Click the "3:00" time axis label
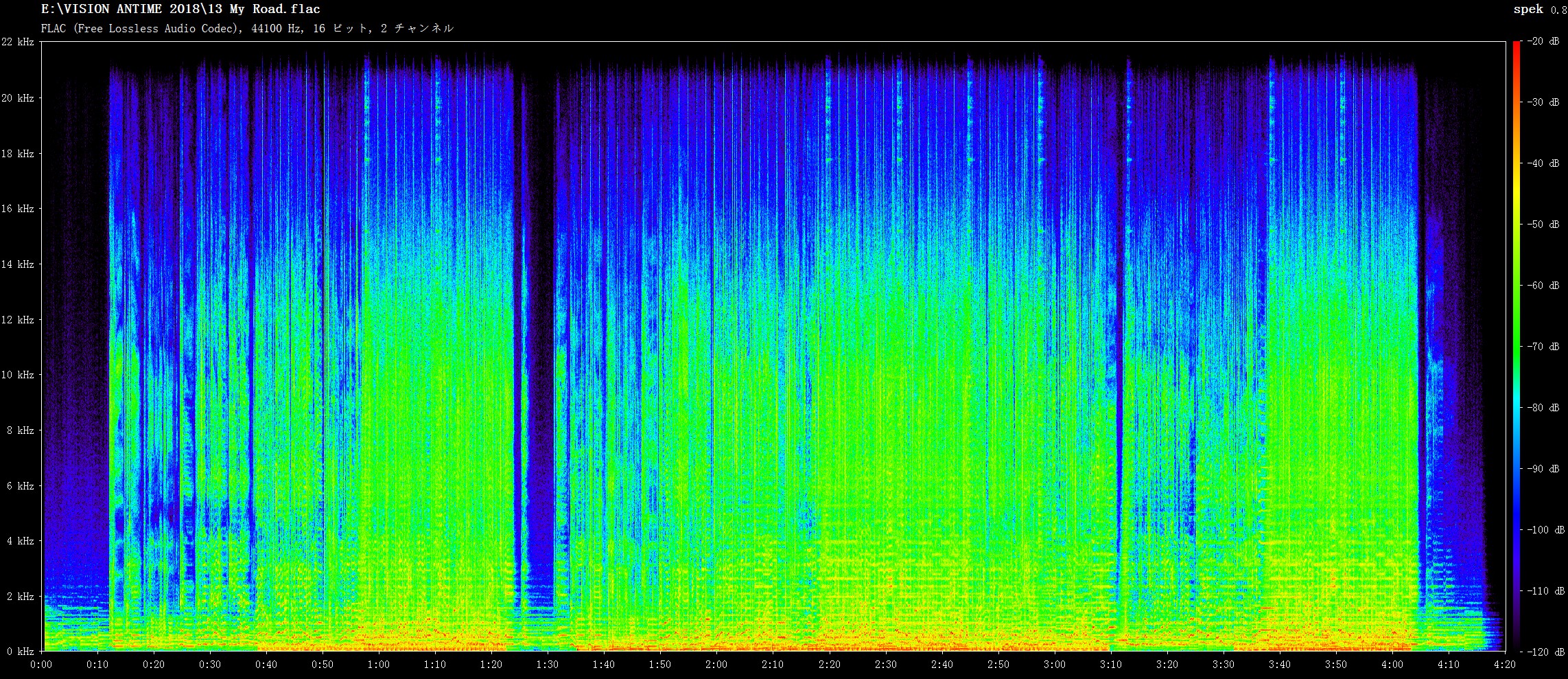The image size is (1568, 679). click(x=1055, y=665)
